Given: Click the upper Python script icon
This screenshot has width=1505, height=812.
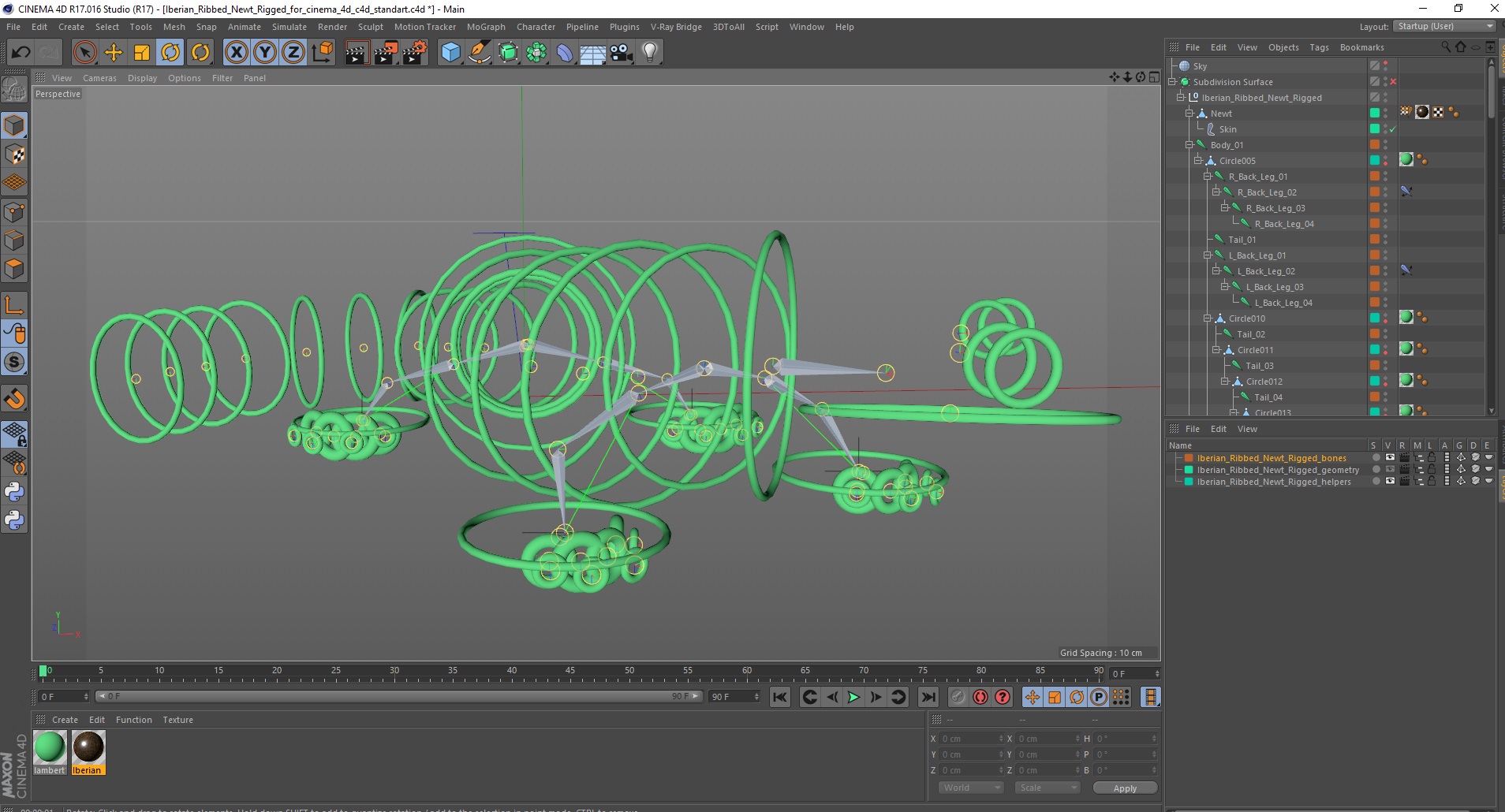Looking at the screenshot, I should [x=14, y=492].
